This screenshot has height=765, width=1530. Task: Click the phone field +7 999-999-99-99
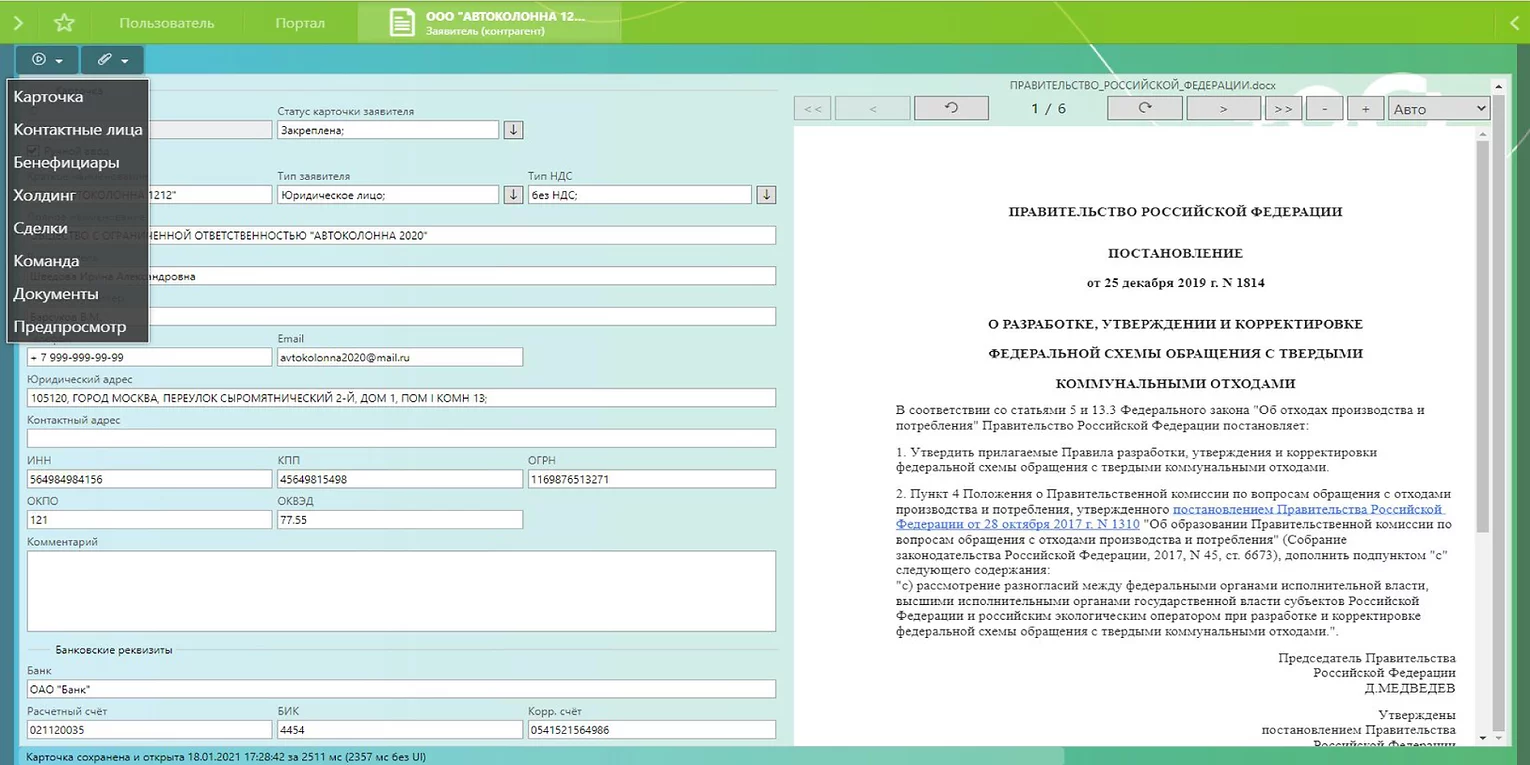149,357
